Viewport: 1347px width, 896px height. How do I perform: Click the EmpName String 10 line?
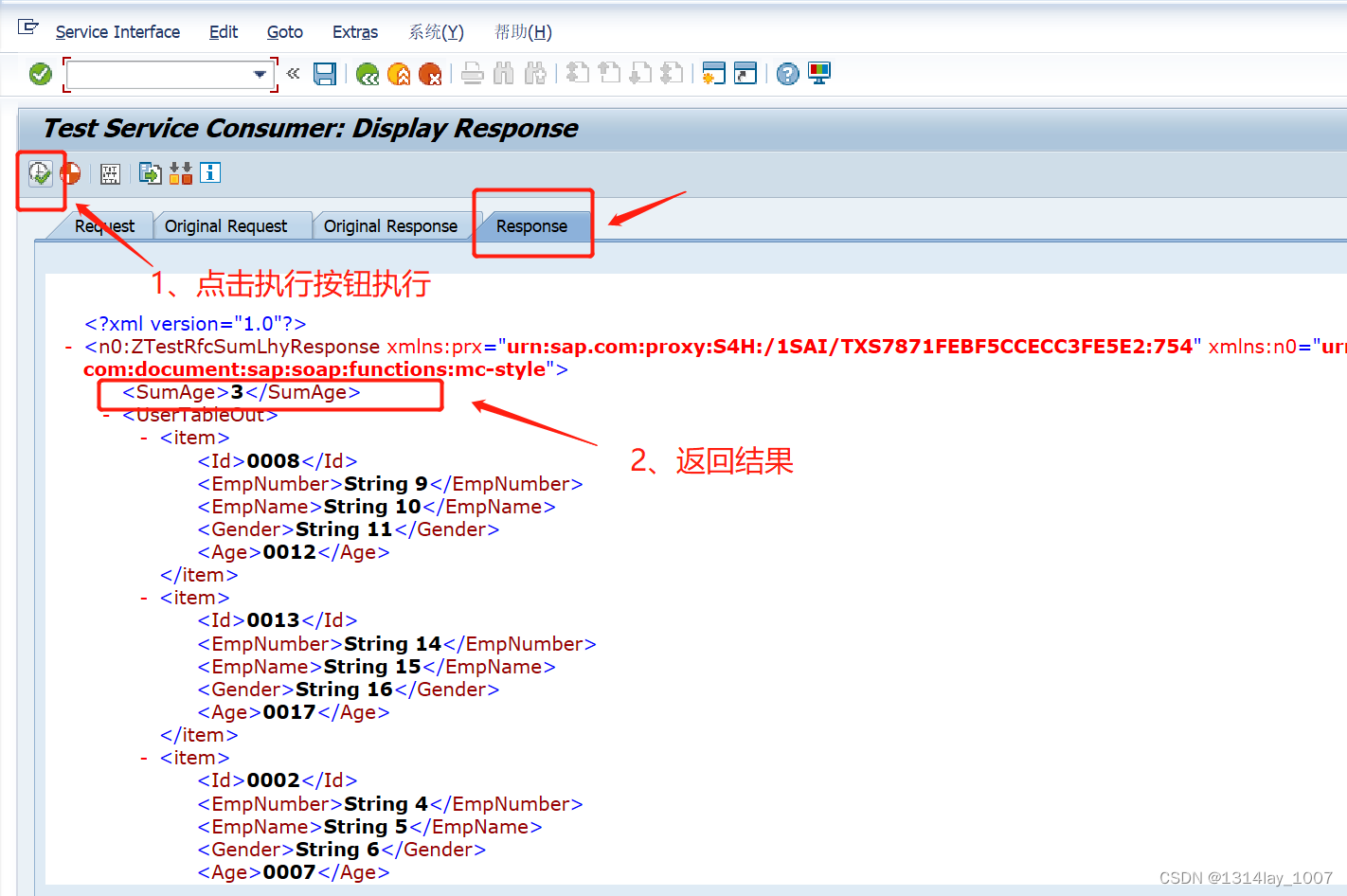[377, 507]
